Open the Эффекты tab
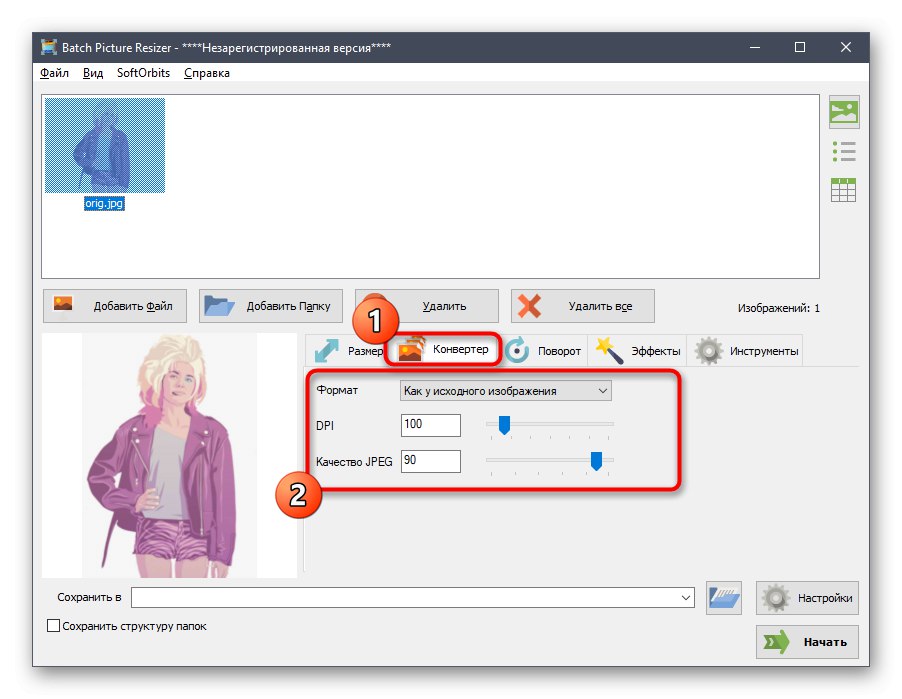The width and height of the screenshot is (902, 699). point(637,350)
